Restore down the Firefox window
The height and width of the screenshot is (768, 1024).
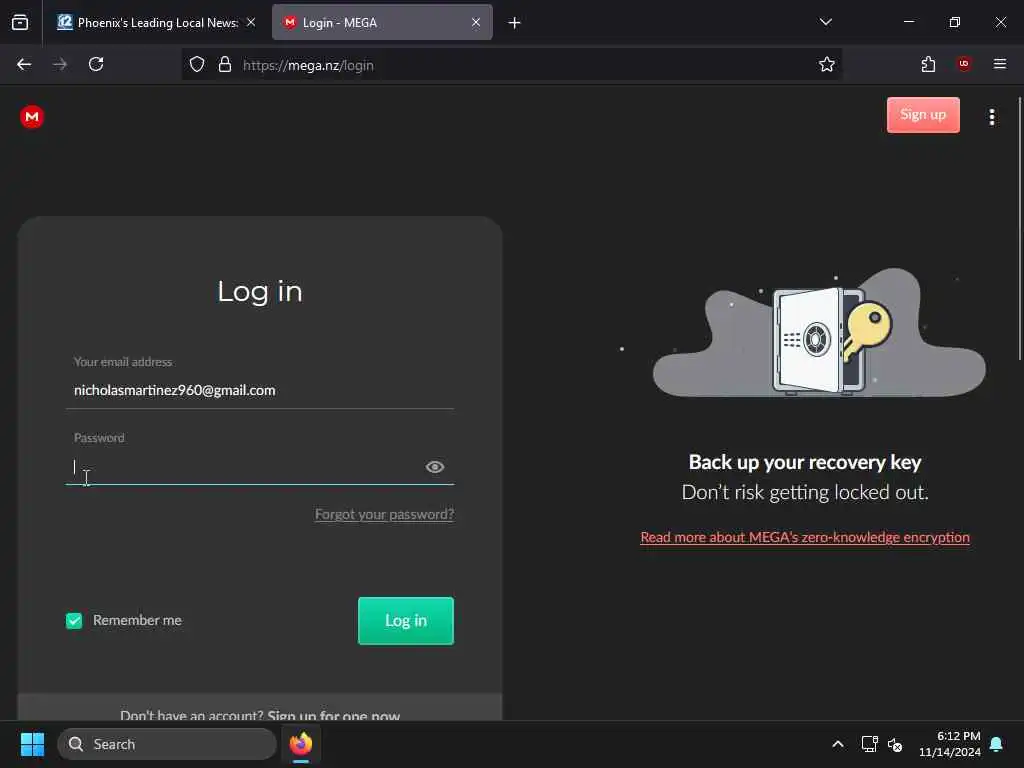(954, 22)
